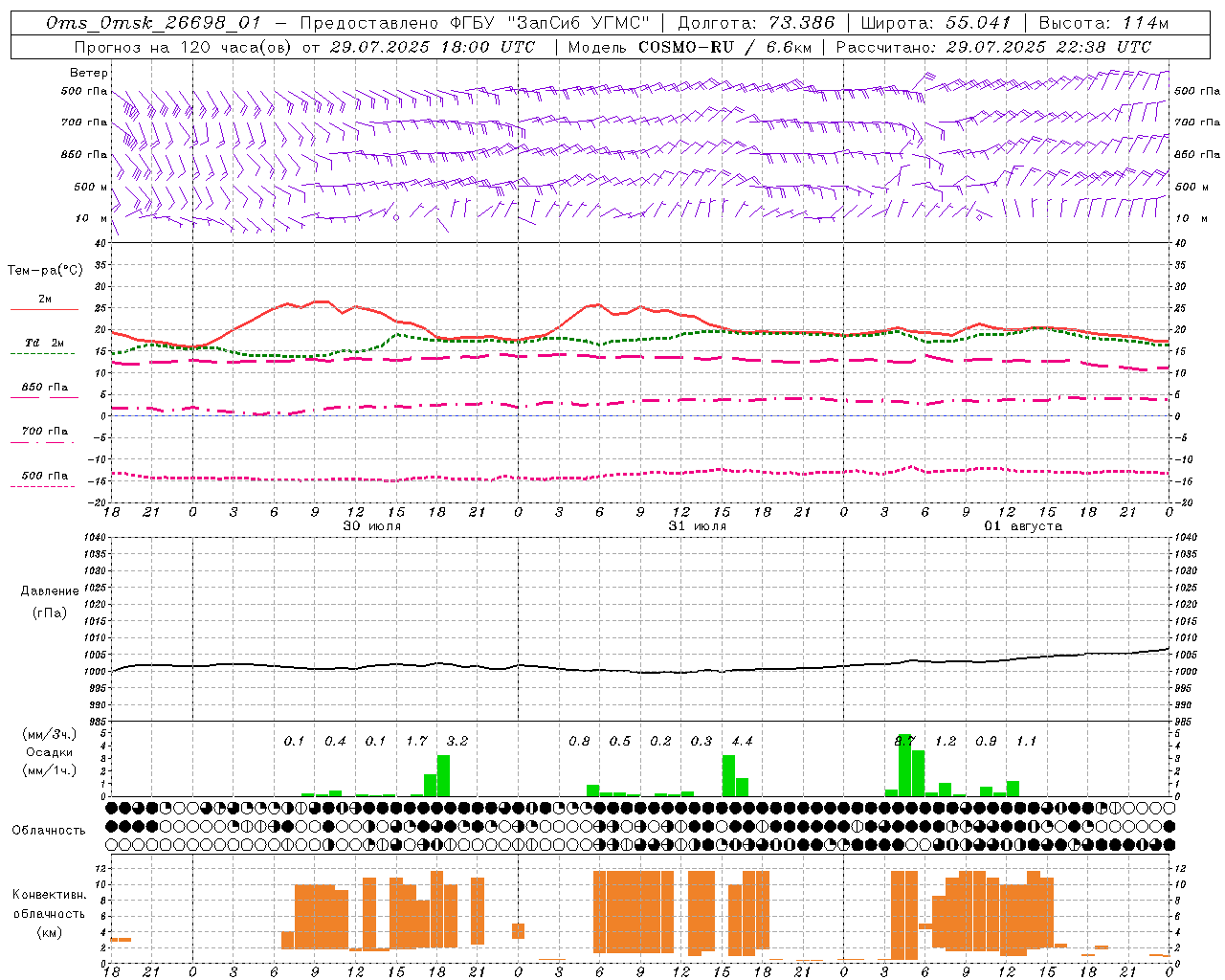1225x980 pixels.
Task: Click the 01 августа date label
Action: click(1023, 526)
